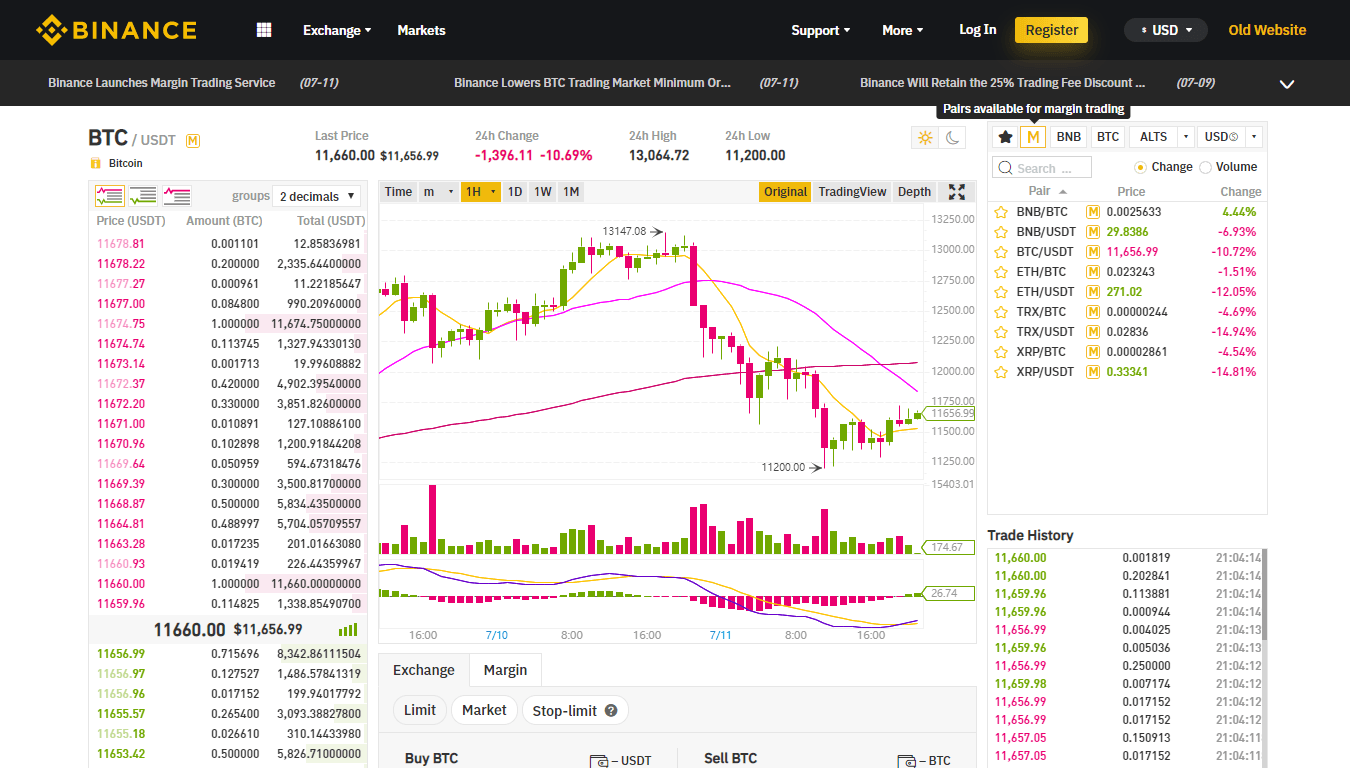The width and height of the screenshot is (1350, 768).
Task: Set chart interval to 1M
Action: (570, 192)
